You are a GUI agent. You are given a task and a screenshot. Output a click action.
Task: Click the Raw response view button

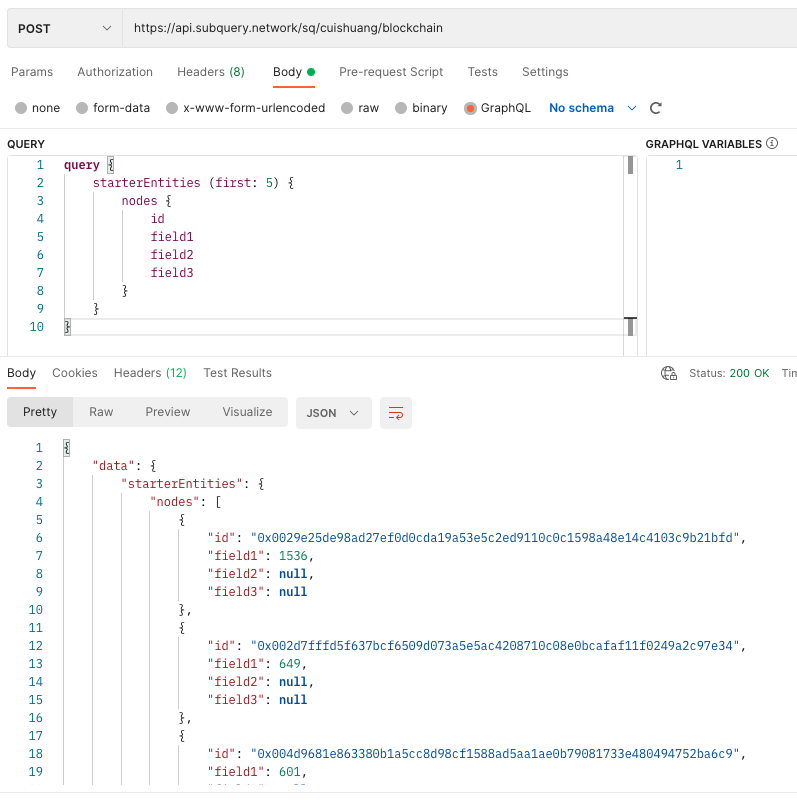pos(101,412)
